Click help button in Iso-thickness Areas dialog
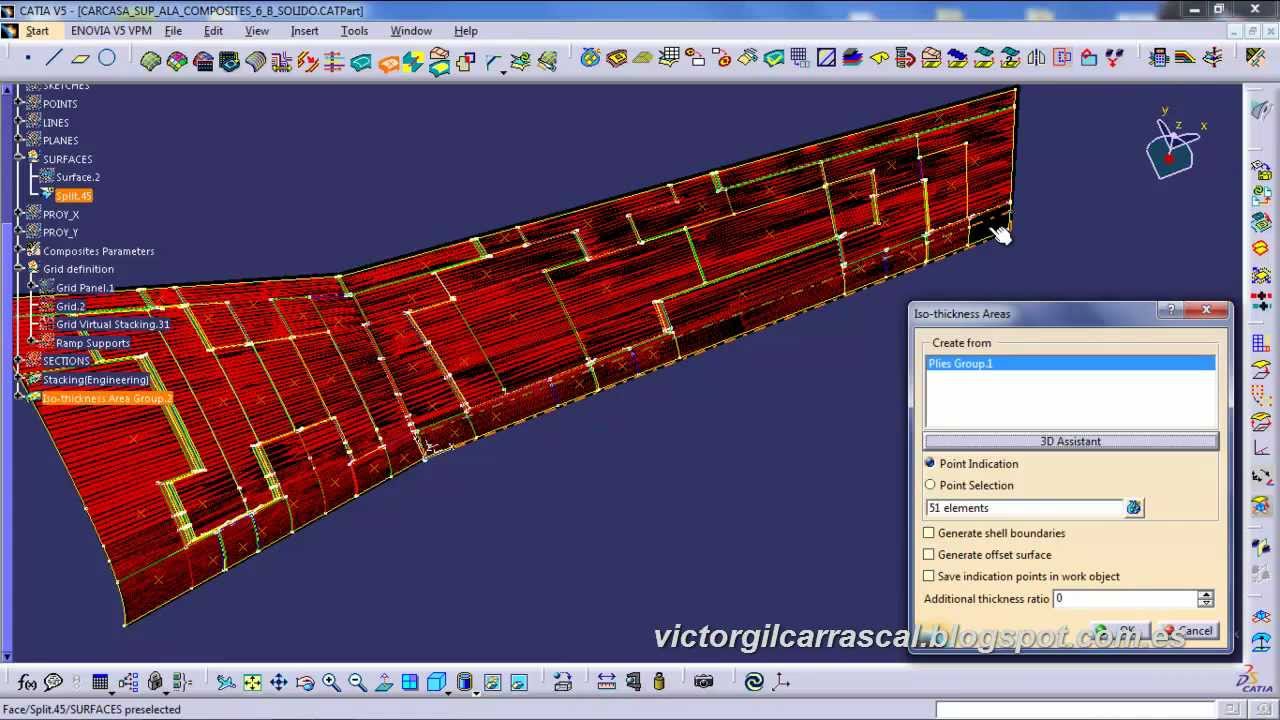The height and width of the screenshot is (720, 1280). coord(1171,311)
